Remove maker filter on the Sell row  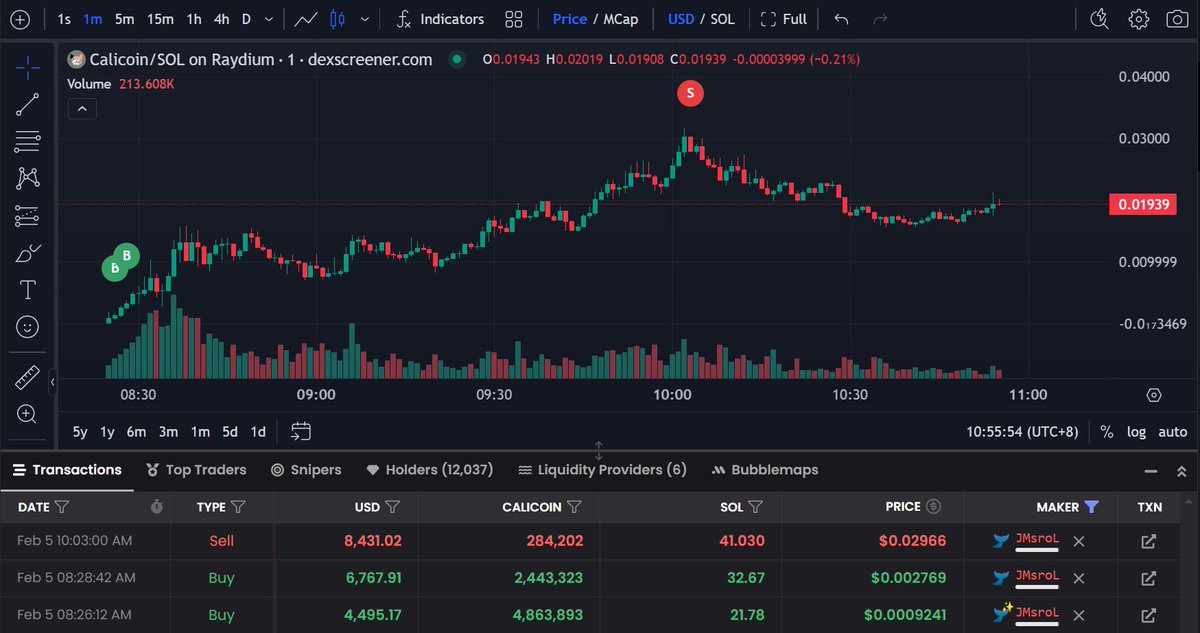click(1078, 541)
